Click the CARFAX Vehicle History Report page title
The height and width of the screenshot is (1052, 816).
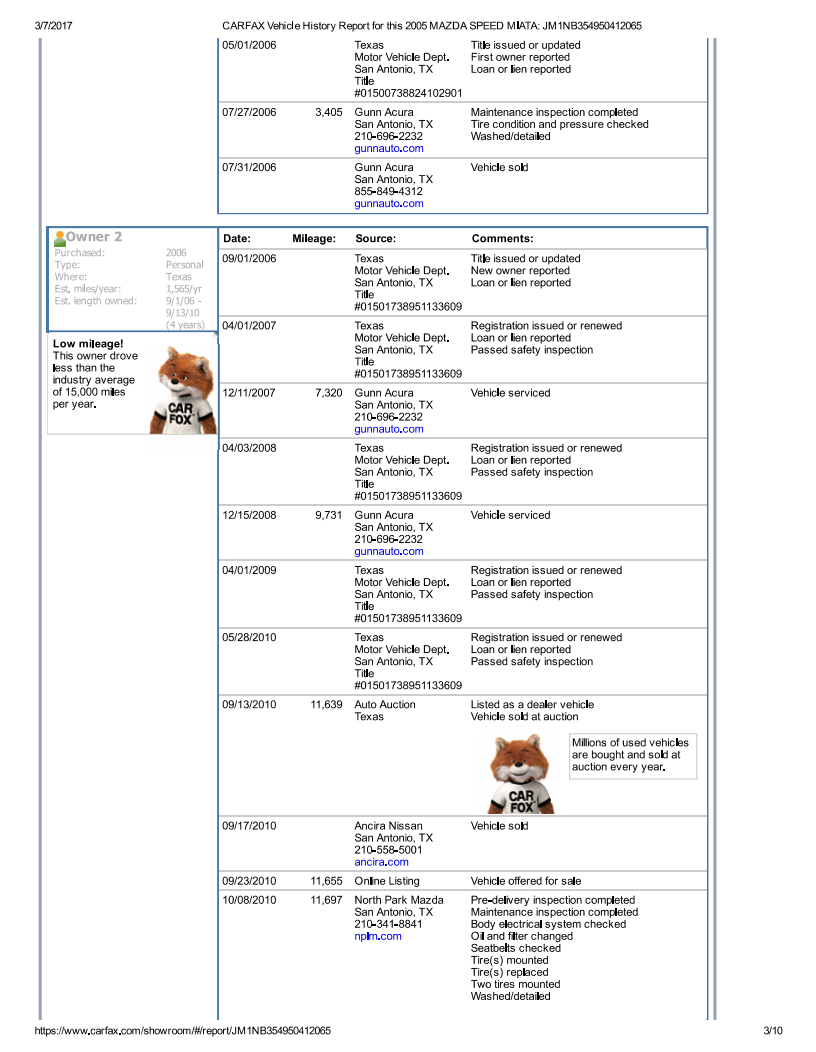click(431, 25)
